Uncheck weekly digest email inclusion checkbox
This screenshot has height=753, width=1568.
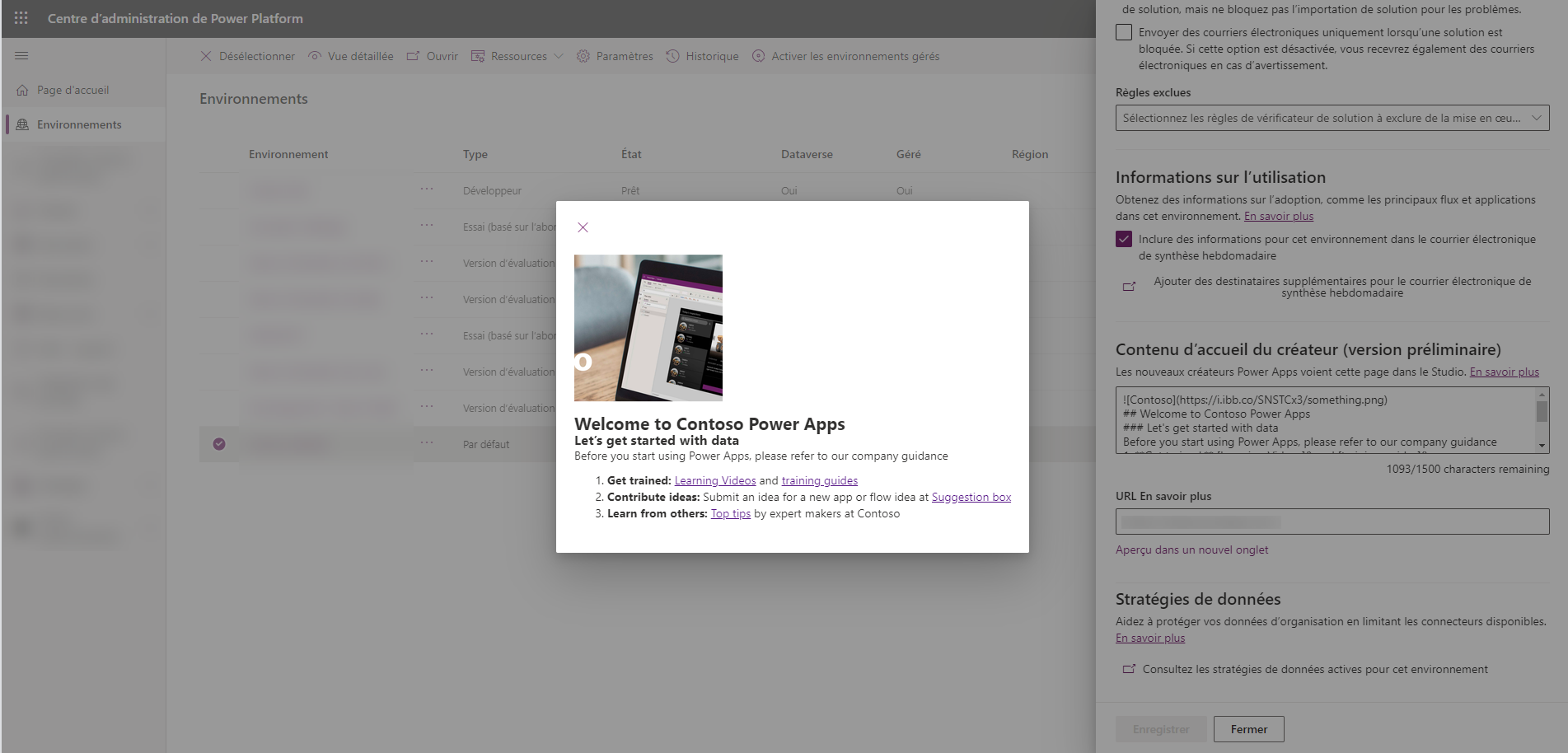click(1124, 239)
